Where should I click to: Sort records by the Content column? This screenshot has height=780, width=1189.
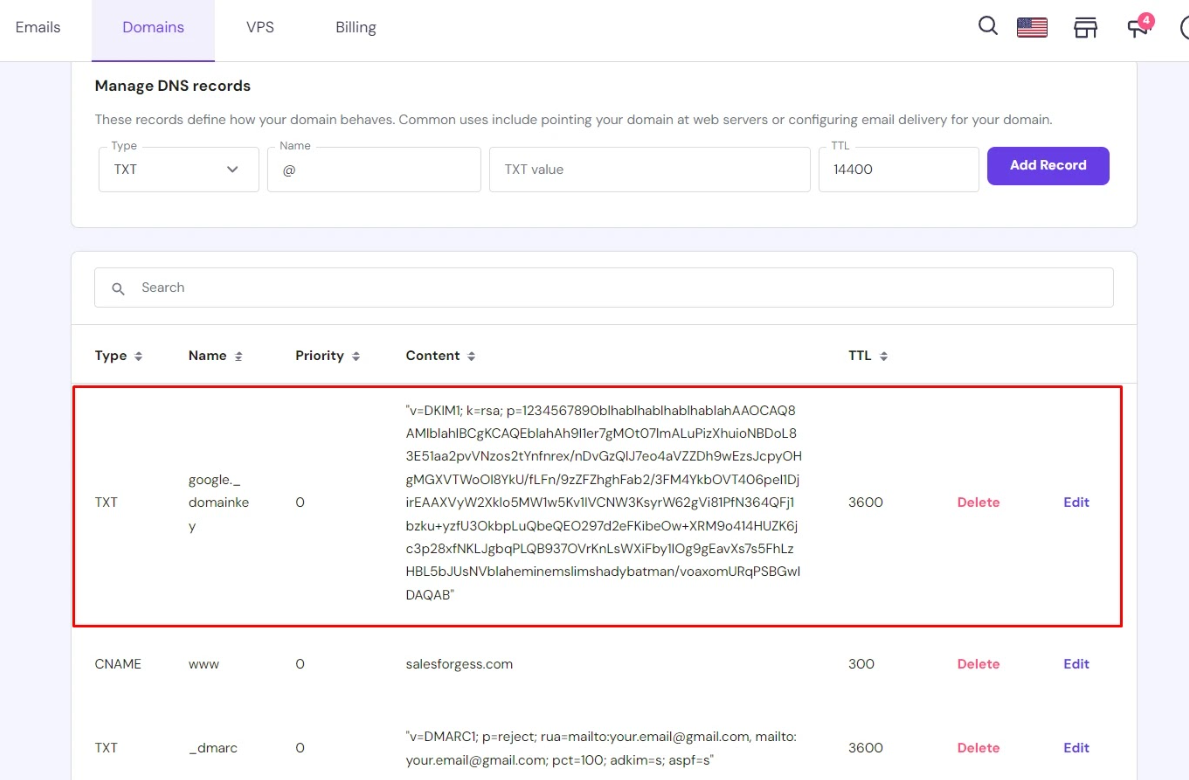(x=440, y=355)
